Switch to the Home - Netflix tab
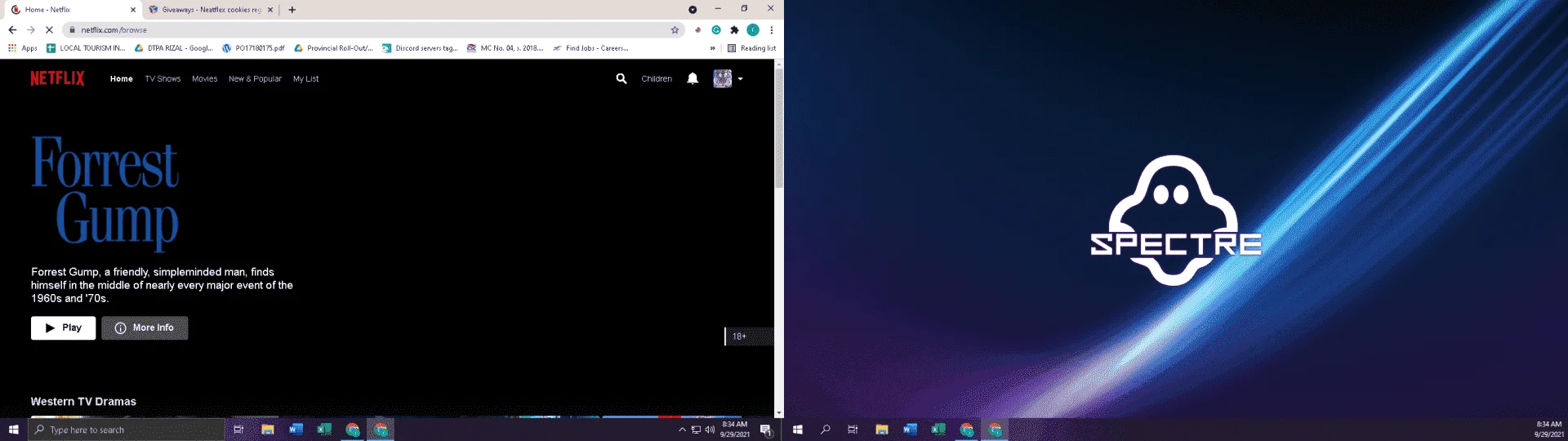Viewport: 1568px width, 441px height. (x=72, y=10)
